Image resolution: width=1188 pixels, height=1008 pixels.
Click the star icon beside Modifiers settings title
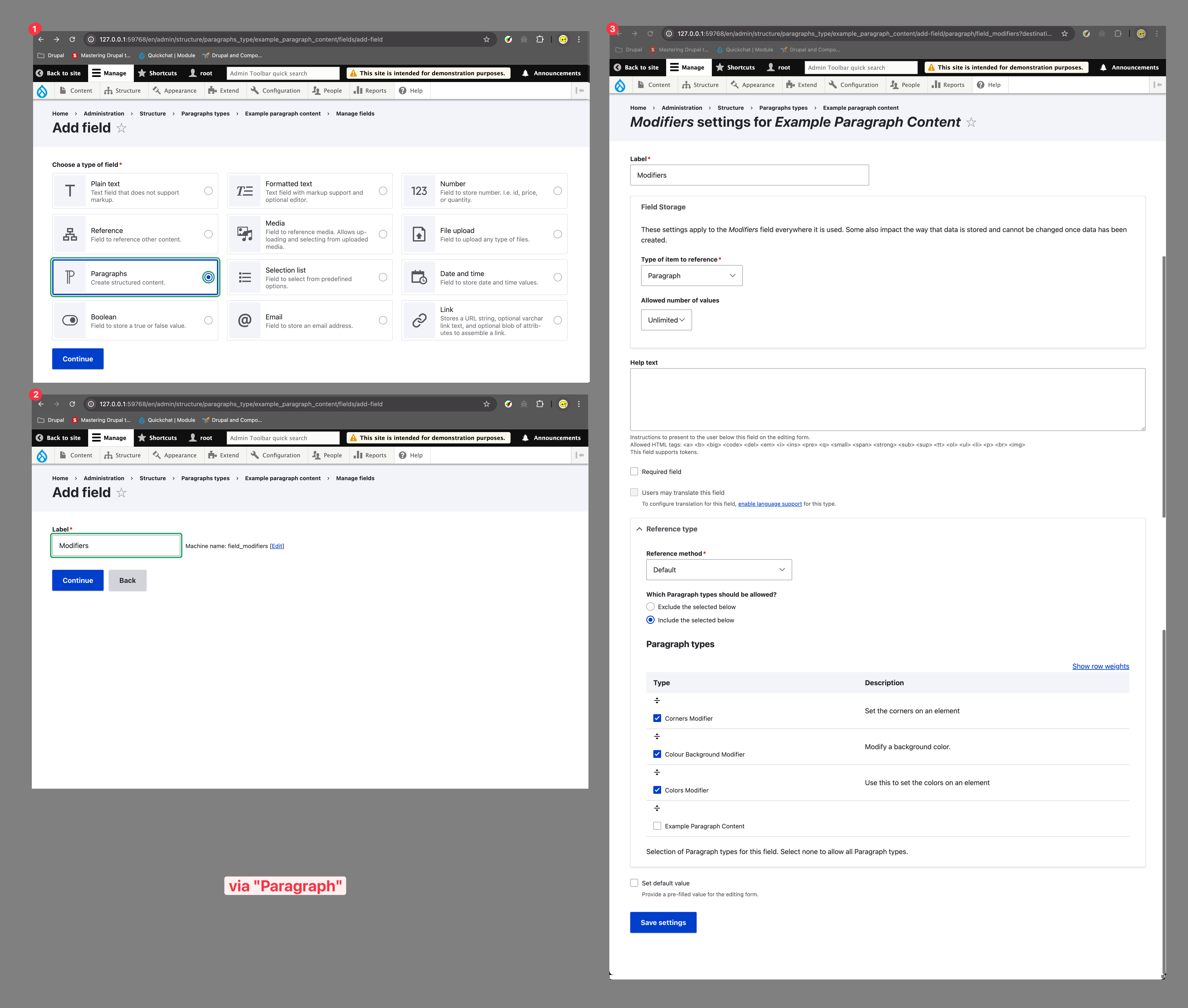click(x=971, y=122)
